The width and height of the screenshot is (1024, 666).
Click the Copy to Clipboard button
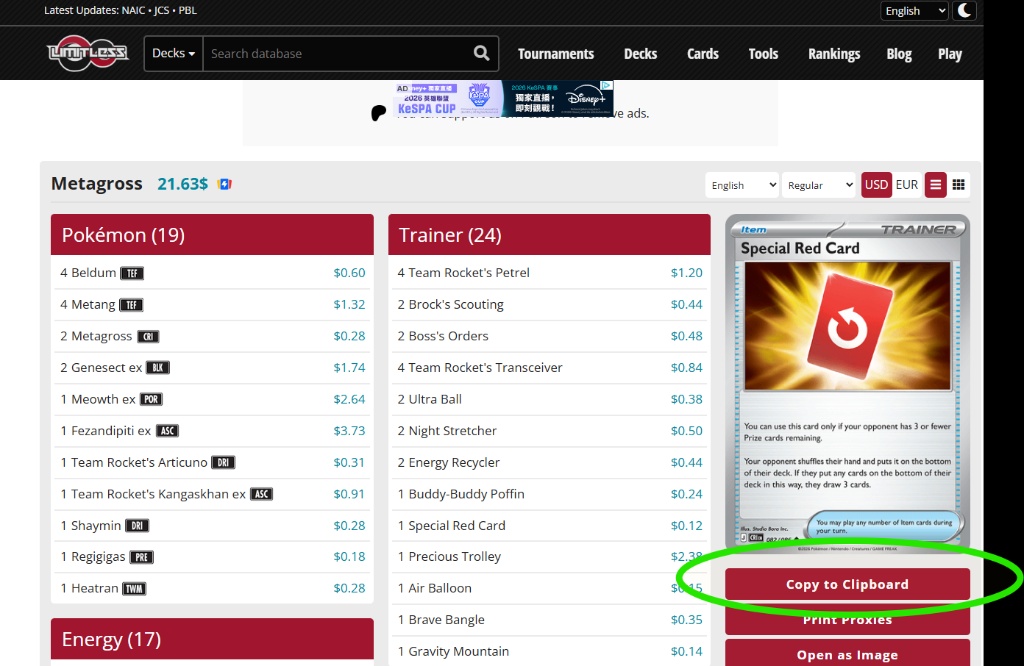pyautogui.click(x=847, y=584)
